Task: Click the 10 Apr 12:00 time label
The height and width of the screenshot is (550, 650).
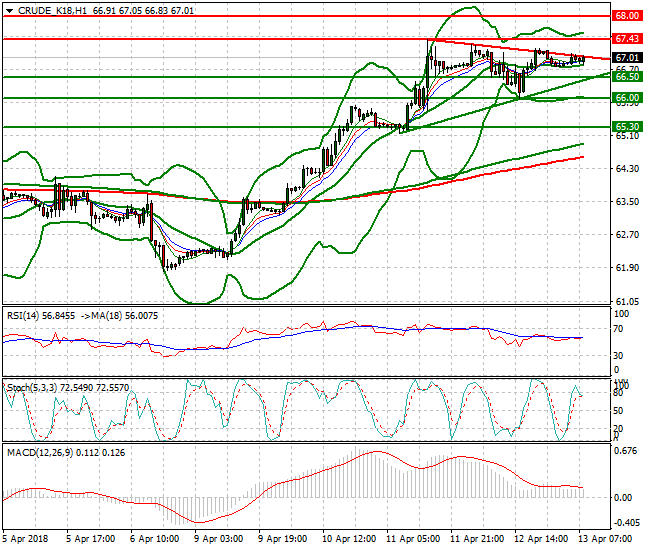Action: (349, 539)
